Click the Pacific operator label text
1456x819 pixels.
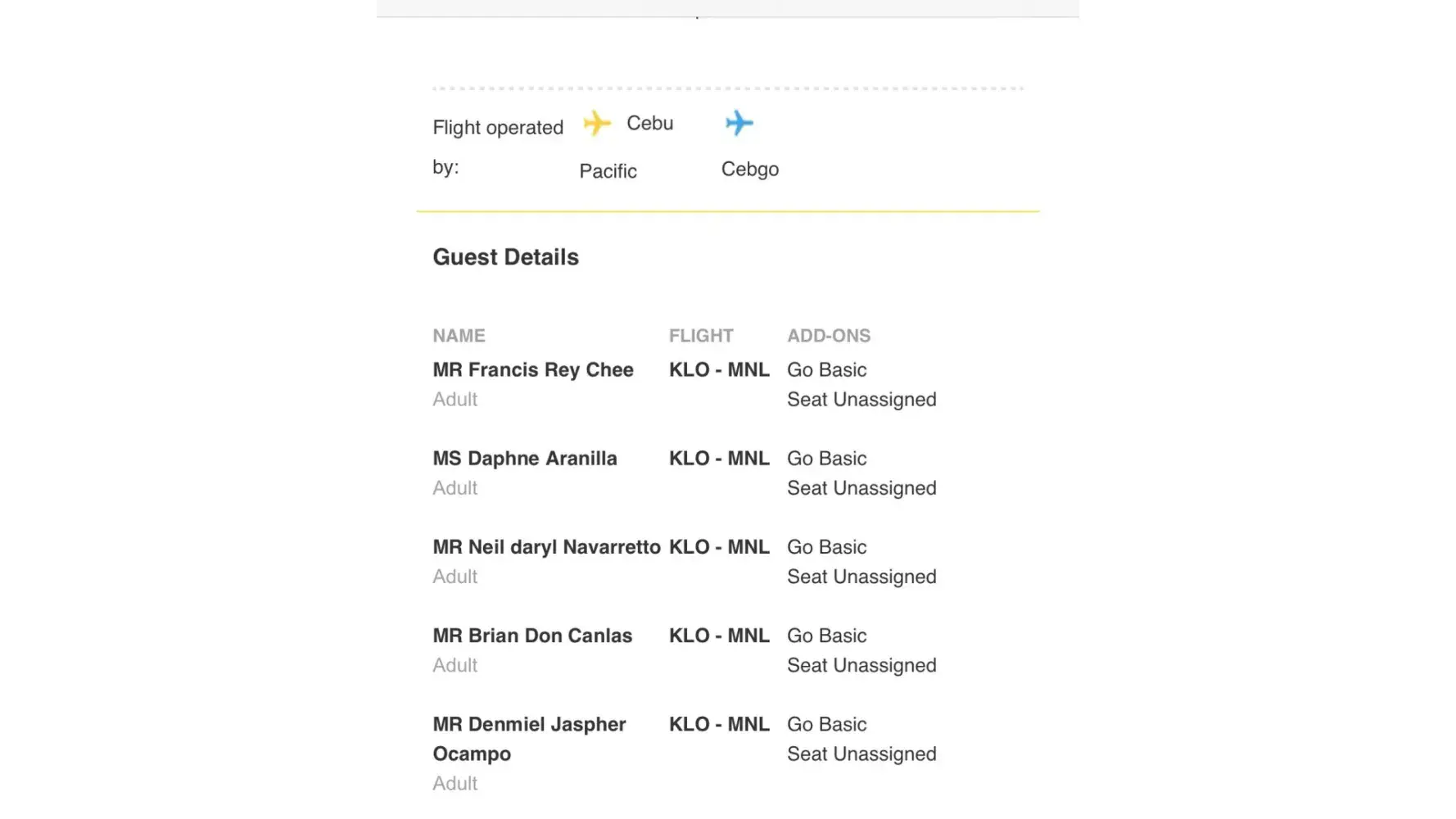point(608,171)
